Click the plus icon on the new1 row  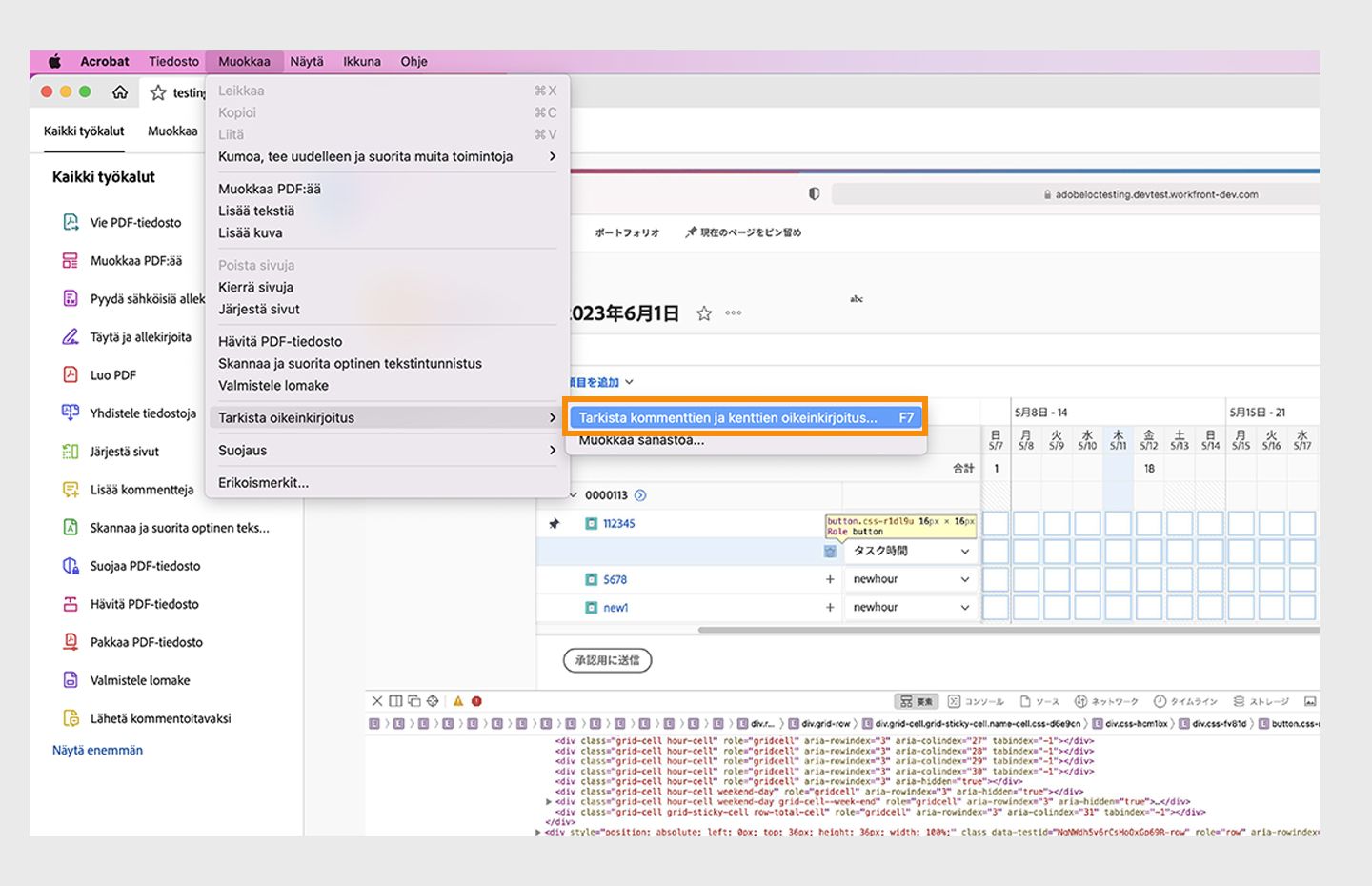[830, 607]
